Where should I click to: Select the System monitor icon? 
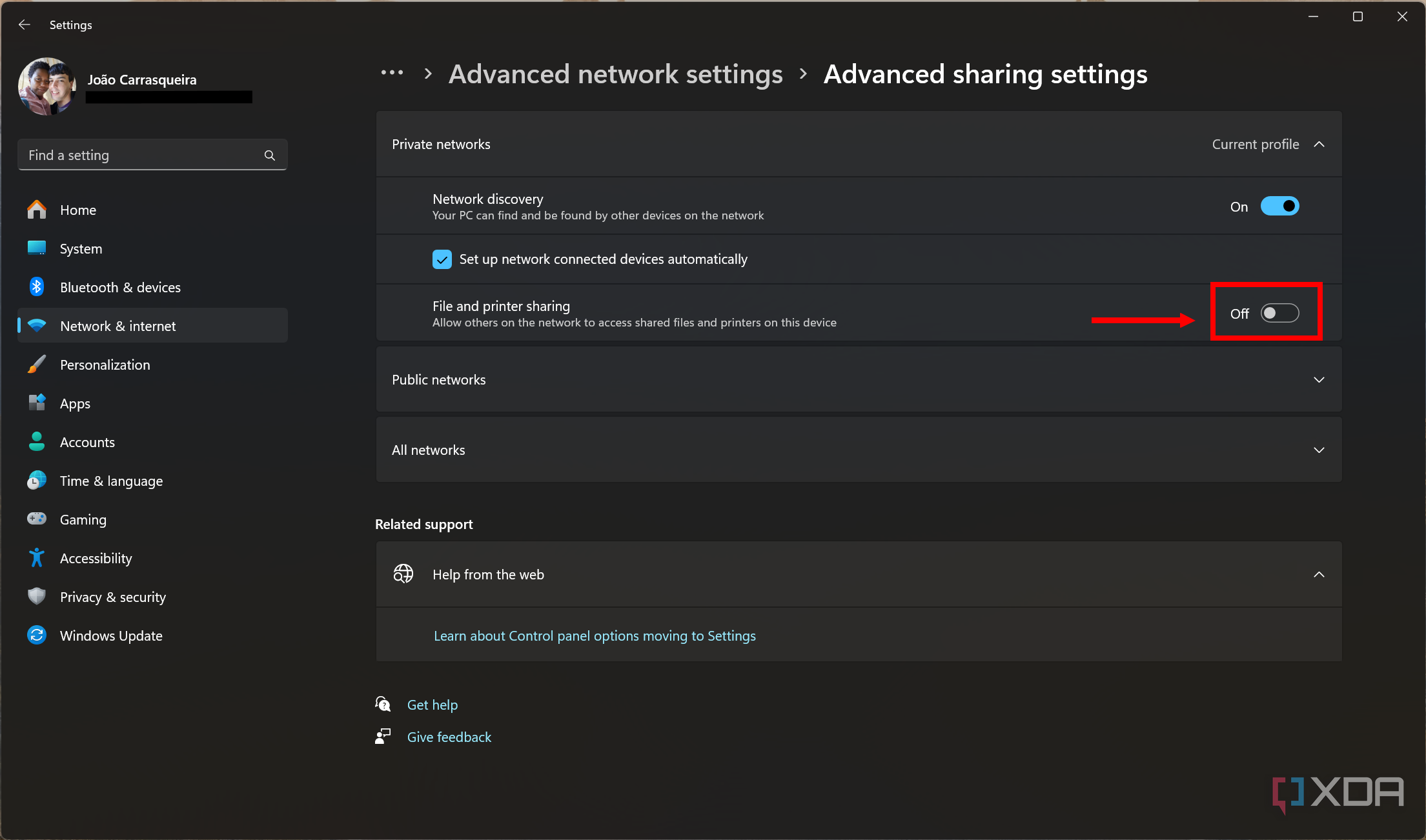[x=37, y=248]
